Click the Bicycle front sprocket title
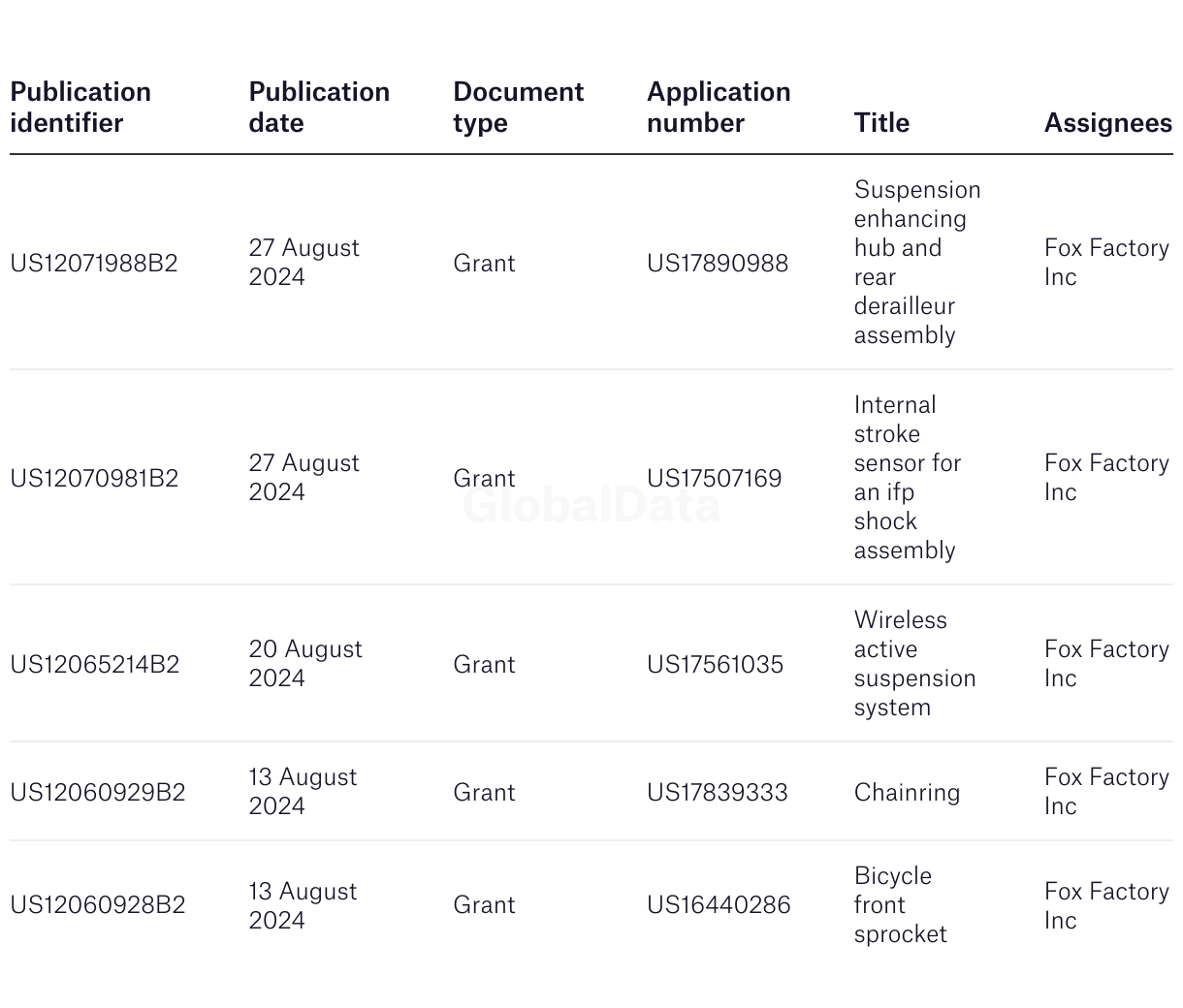1183x1008 pixels. click(x=900, y=905)
